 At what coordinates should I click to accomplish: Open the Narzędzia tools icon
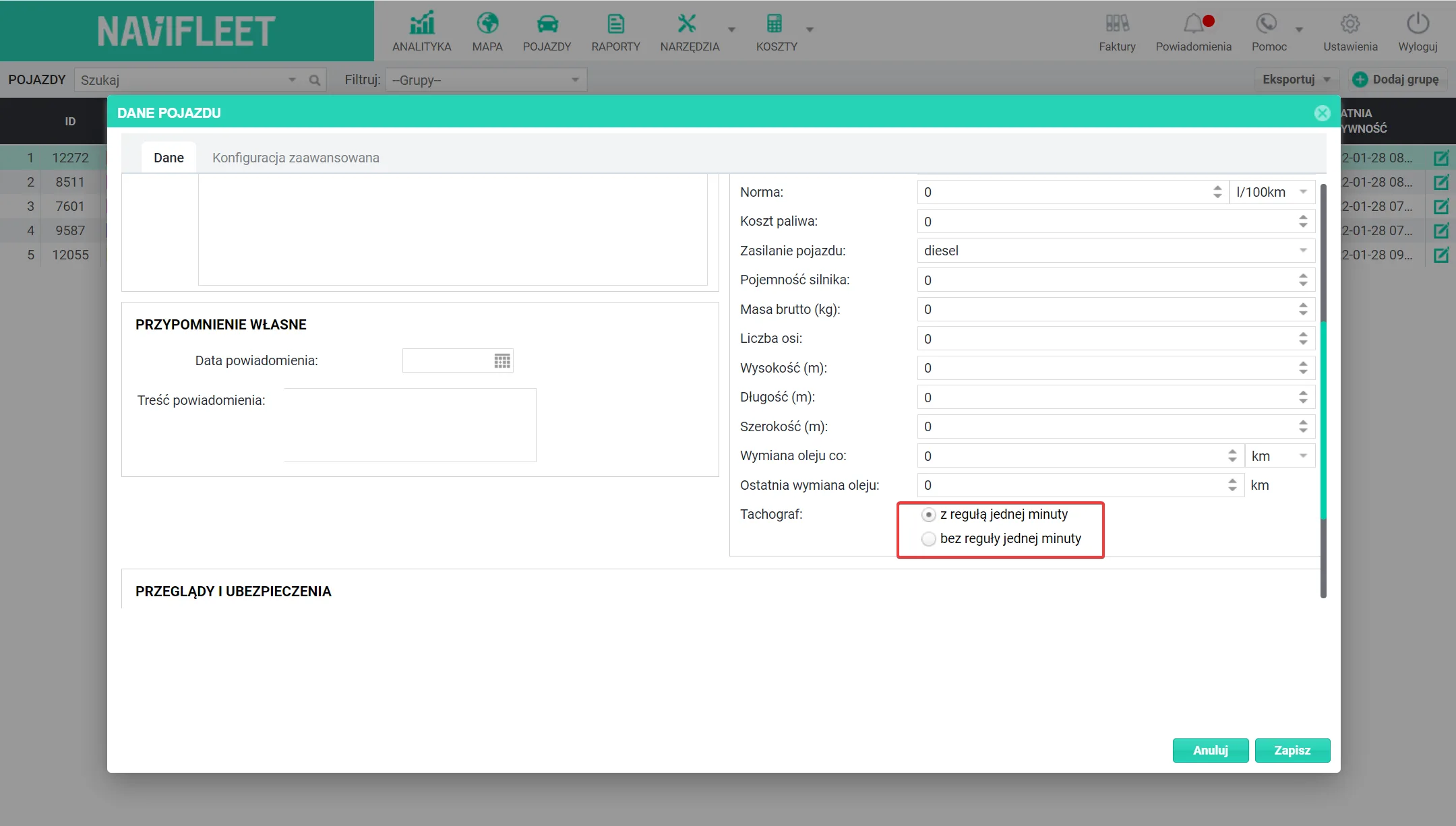686,24
